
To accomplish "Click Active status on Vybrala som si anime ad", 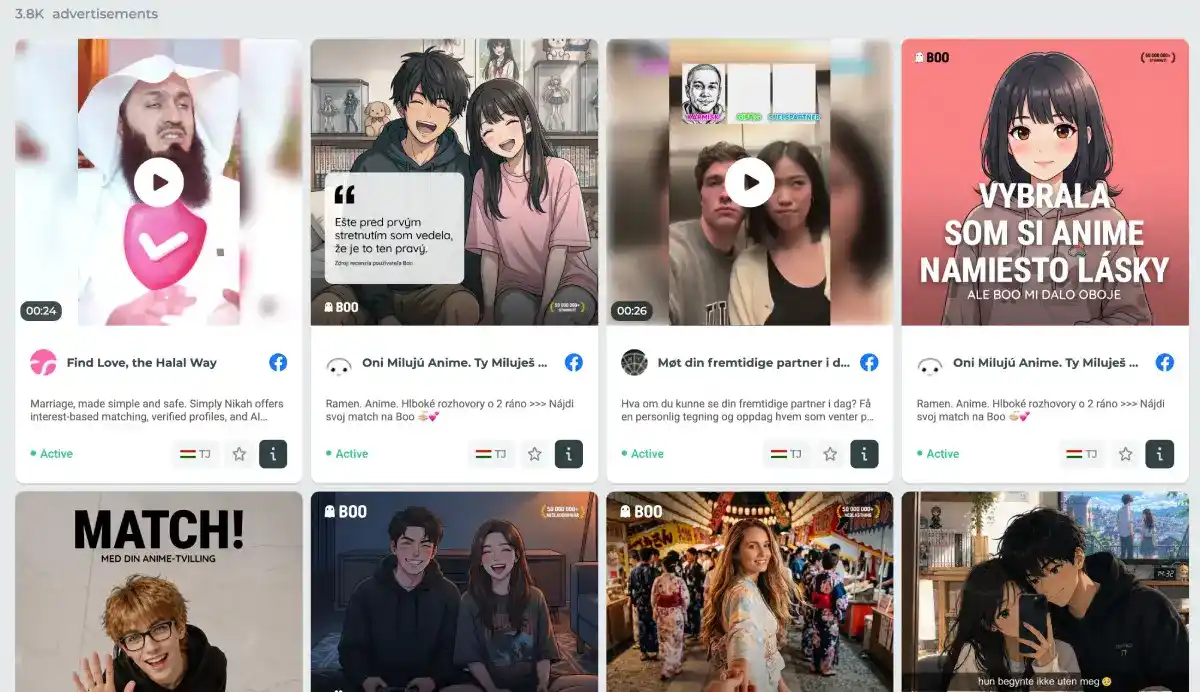I will click(x=938, y=454).
